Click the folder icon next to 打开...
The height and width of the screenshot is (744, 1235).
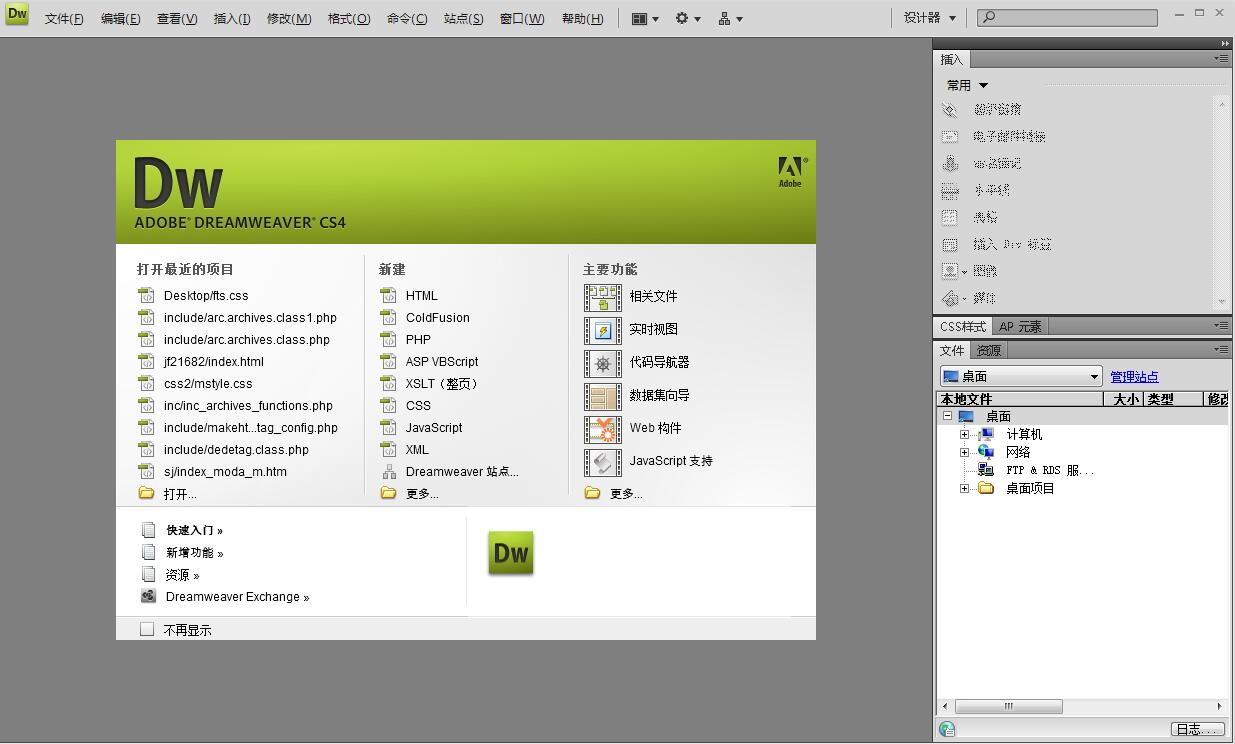coord(146,494)
